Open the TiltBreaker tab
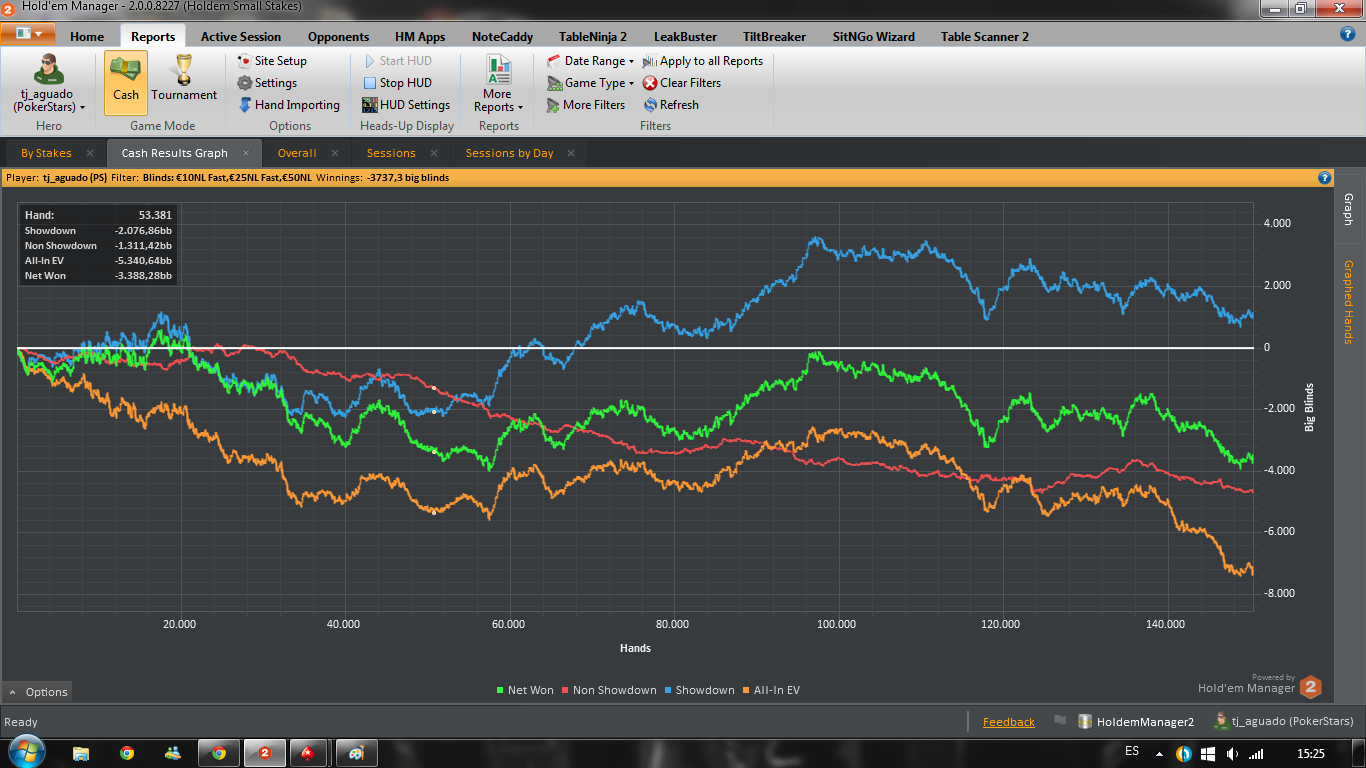 pyautogui.click(x=774, y=36)
